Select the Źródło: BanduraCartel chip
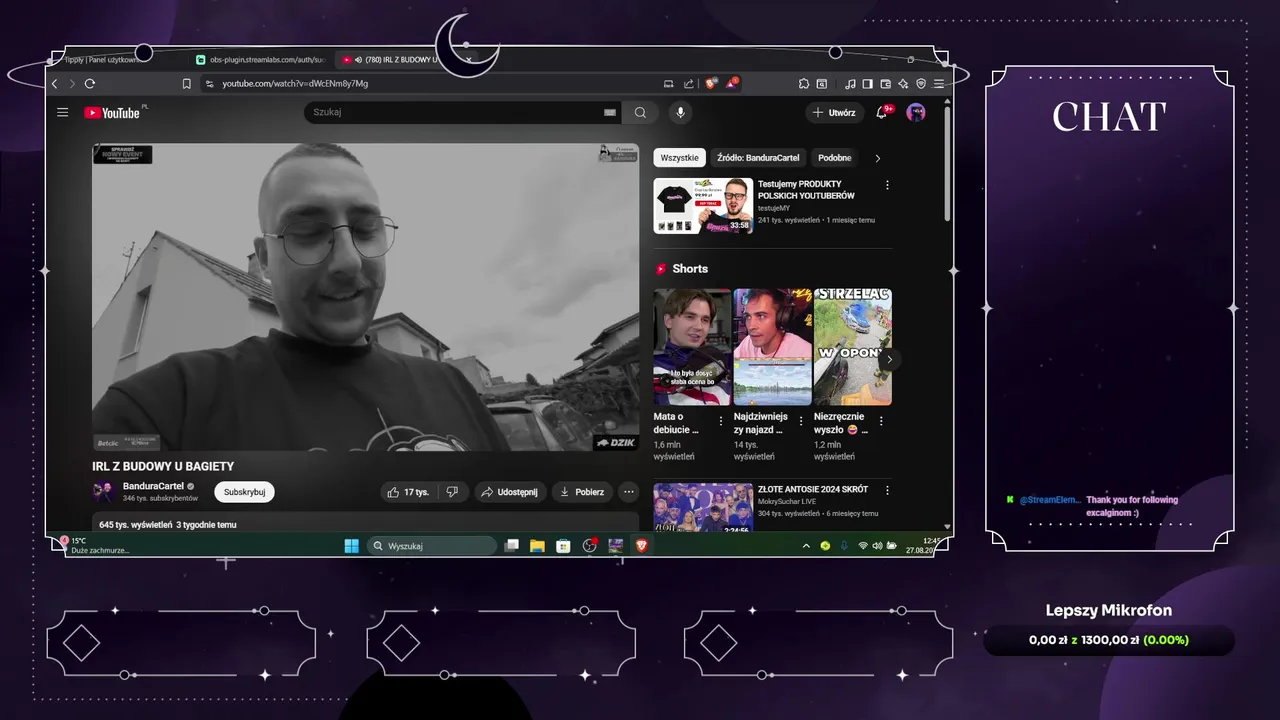1280x720 pixels. 758,158
